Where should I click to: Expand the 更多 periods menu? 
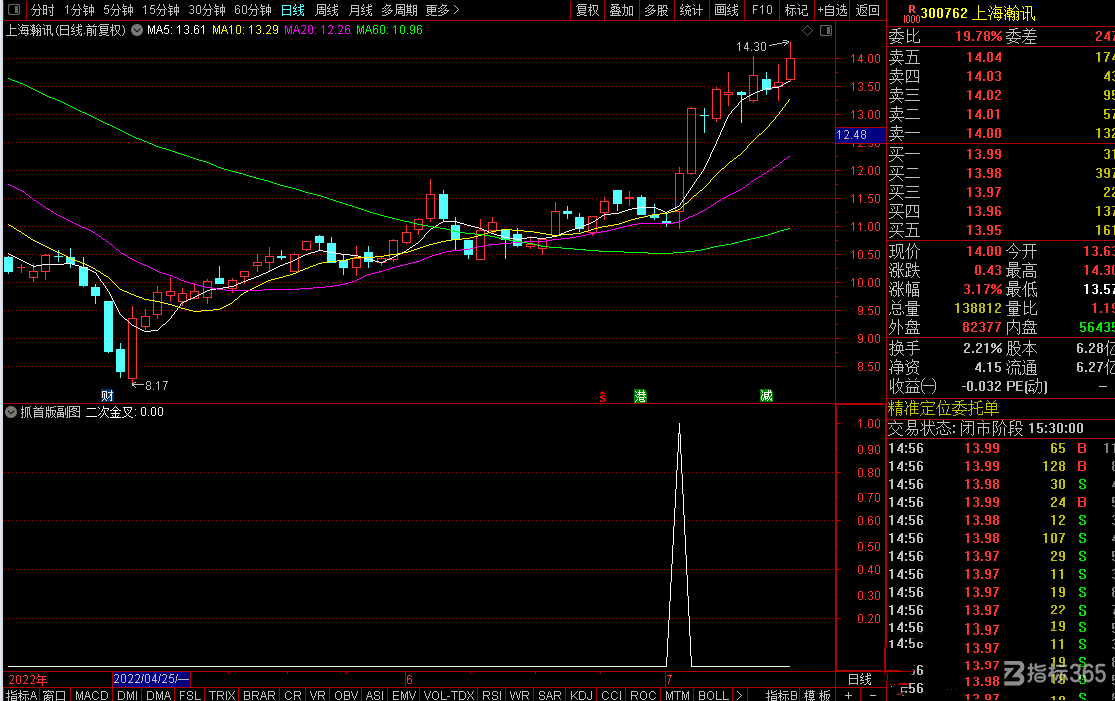pyautogui.click(x=442, y=10)
